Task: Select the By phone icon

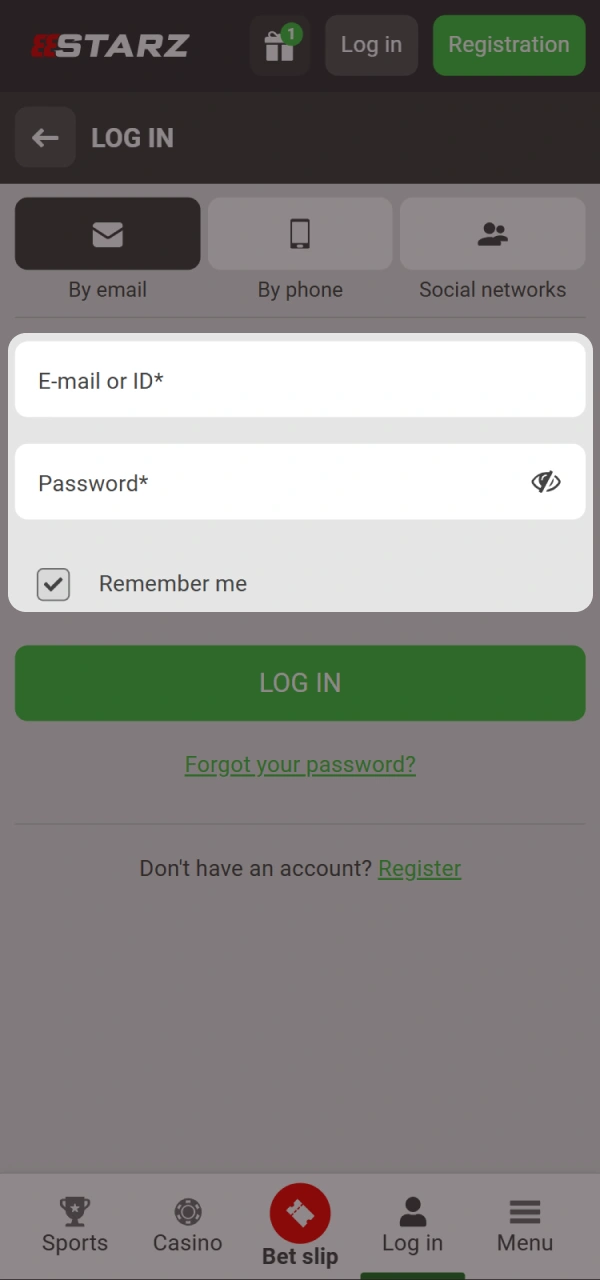Action: 300,234
